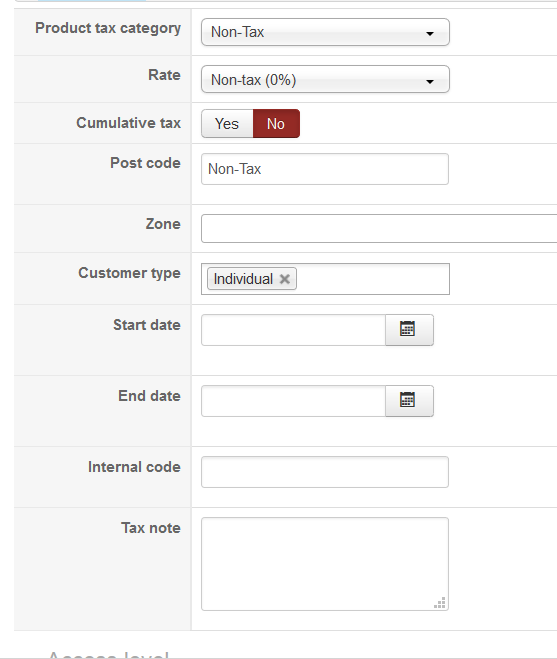This screenshot has height=659, width=557.
Task: Remove the Individual customer type tag
Action: (x=285, y=279)
